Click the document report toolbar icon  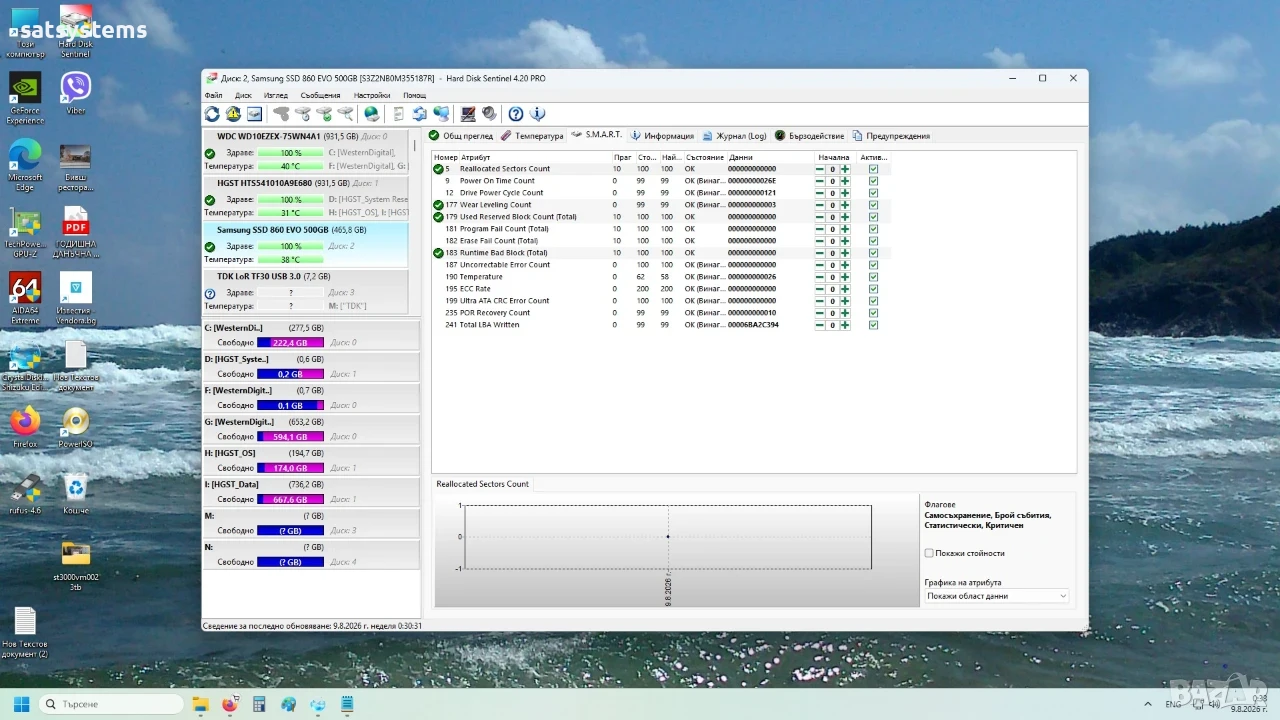(398, 114)
